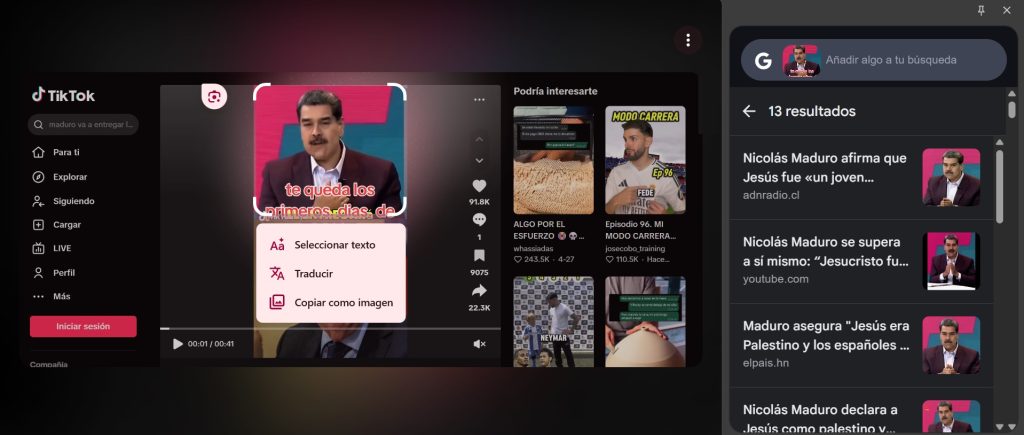Click the results scrollbar up arrow

tap(1000, 142)
